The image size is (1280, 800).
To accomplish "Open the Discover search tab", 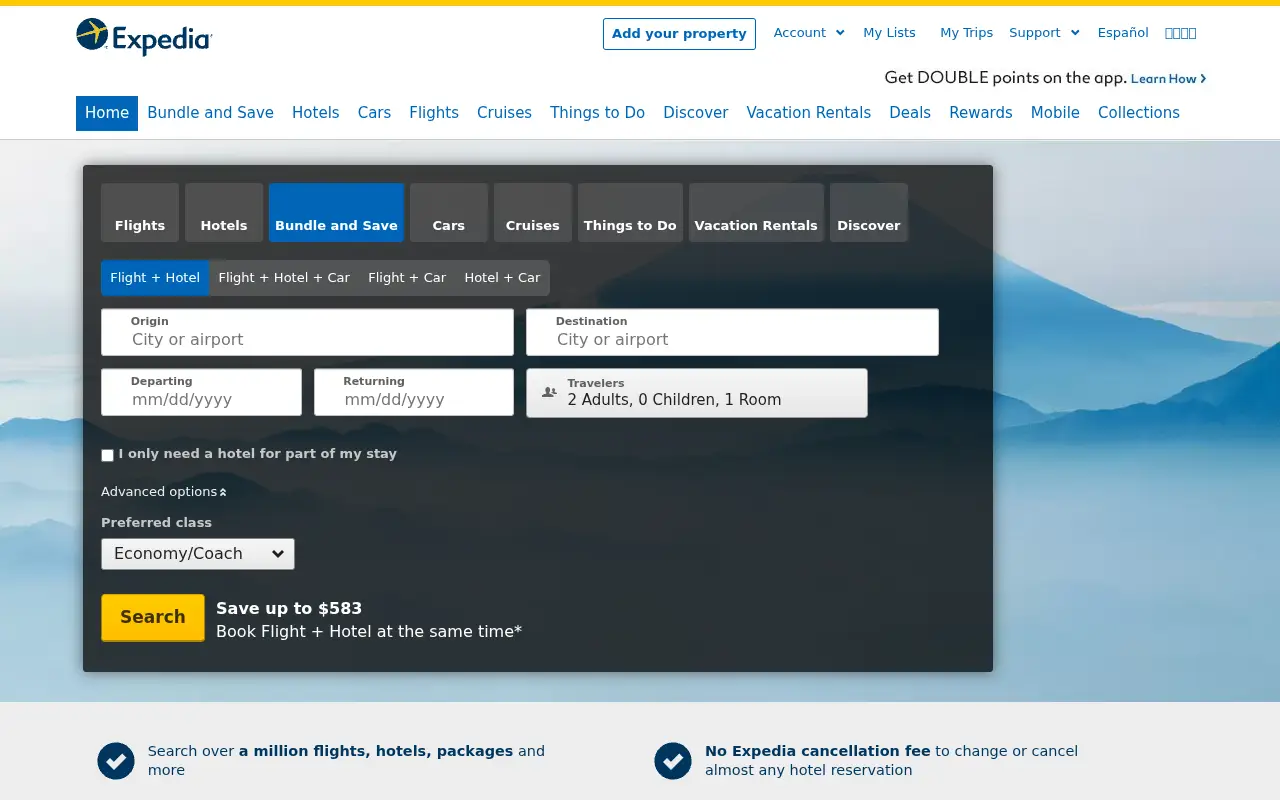I will point(869,212).
